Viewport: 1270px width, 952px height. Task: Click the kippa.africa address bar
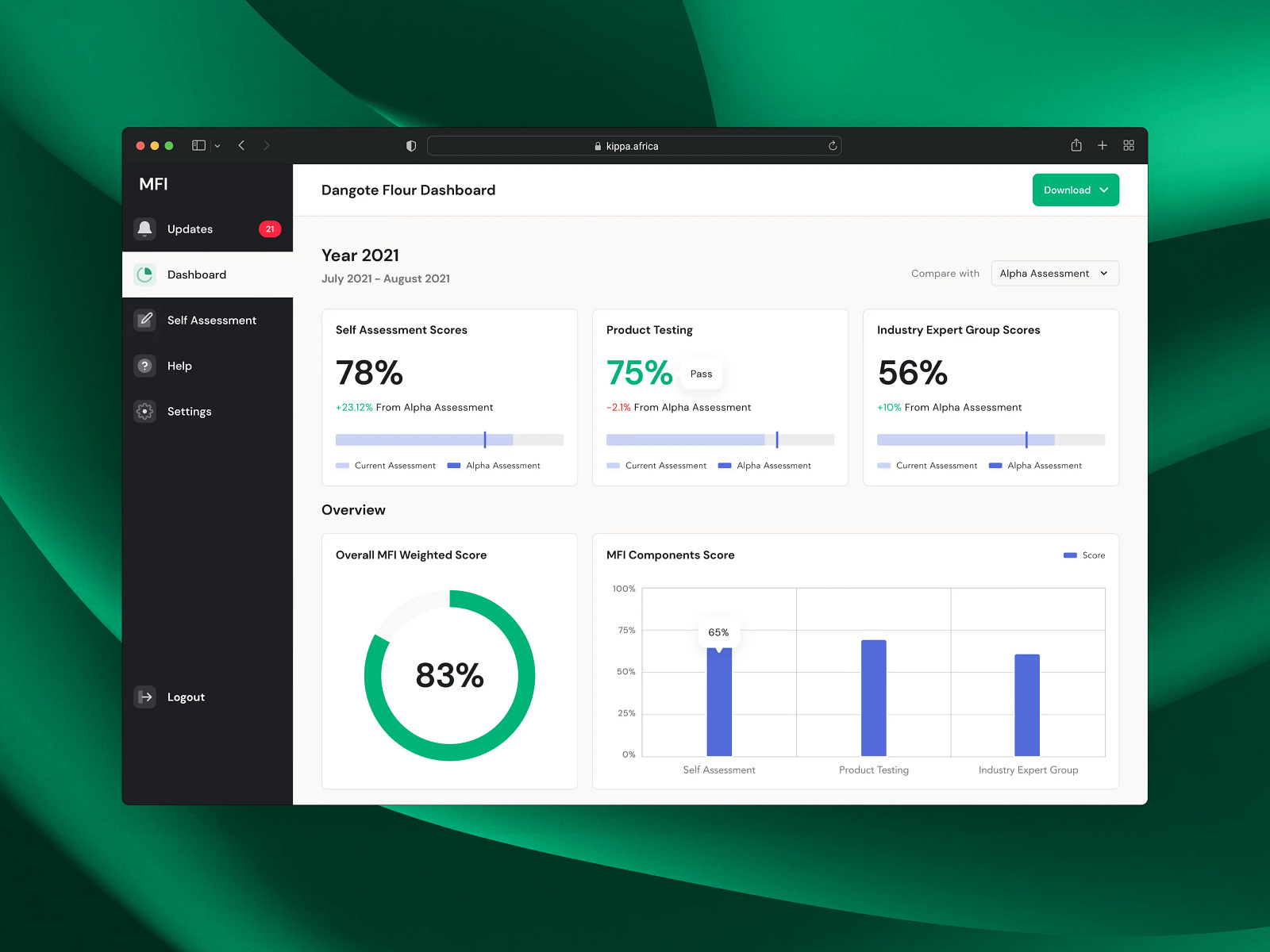(x=634, y=146)
